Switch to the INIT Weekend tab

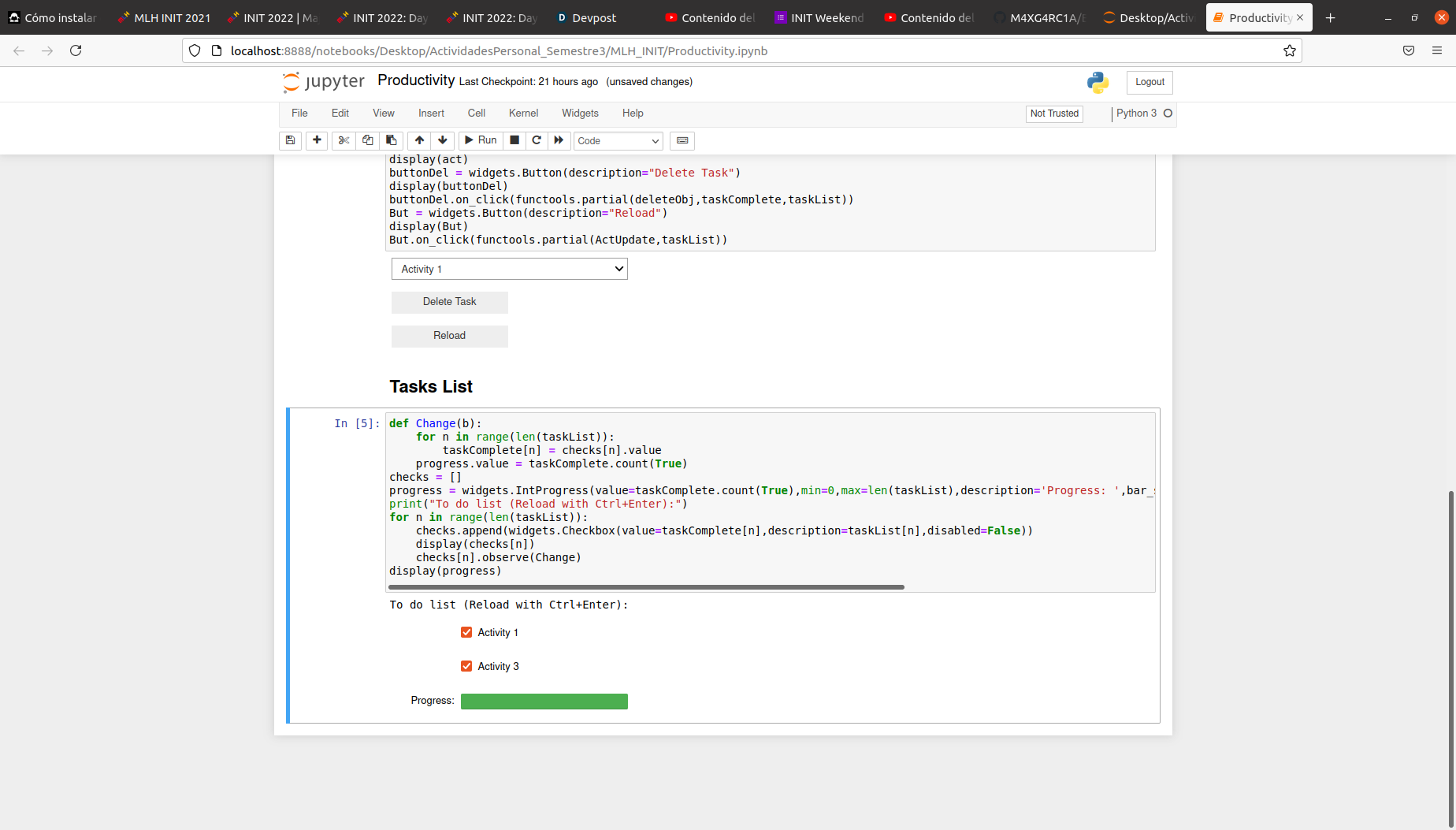click(819, 17)
